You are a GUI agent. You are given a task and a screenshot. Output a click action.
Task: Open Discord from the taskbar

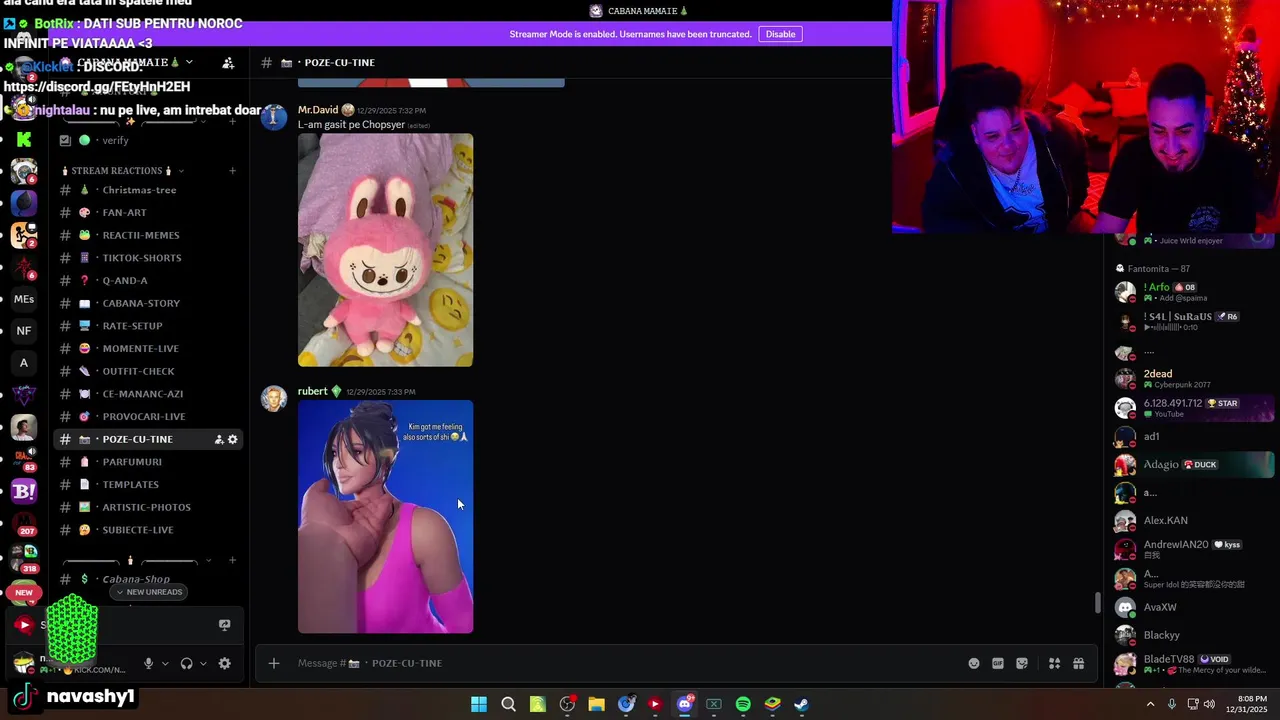click(x=684, y=704)
